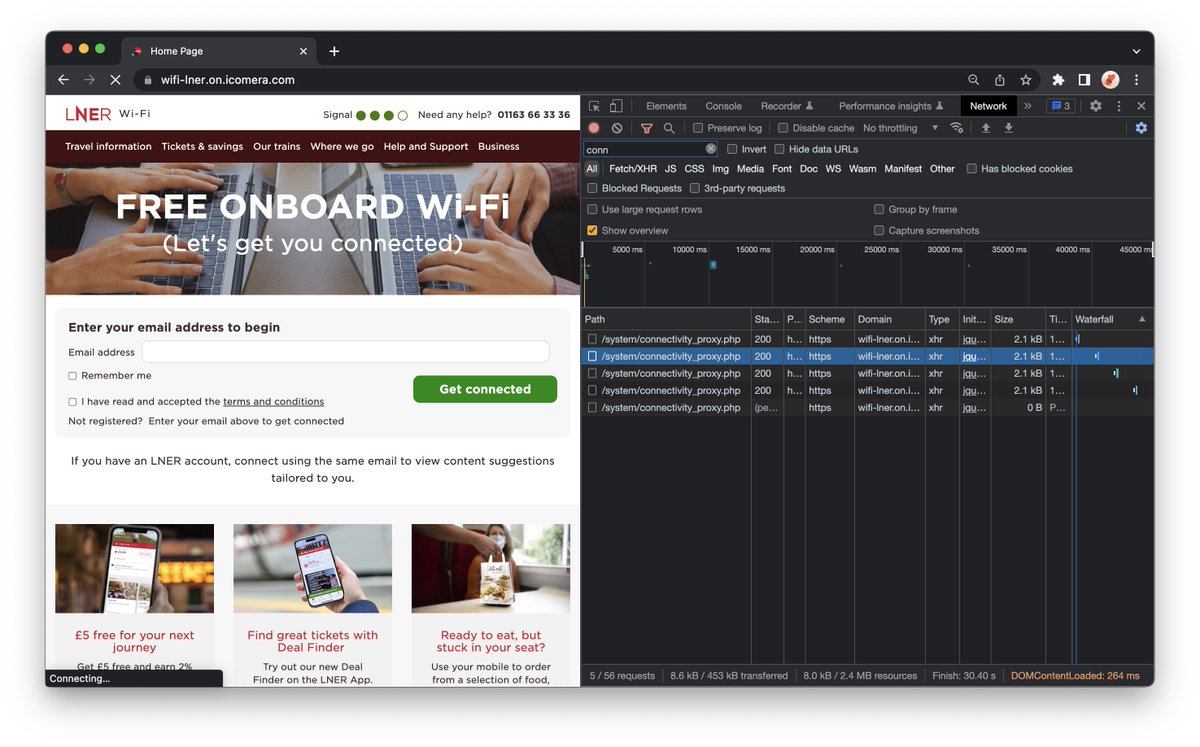This screenshot has width=1200, height=747.
Task: Tick the Remember me checkbox
Action: (x=72, y=376)
